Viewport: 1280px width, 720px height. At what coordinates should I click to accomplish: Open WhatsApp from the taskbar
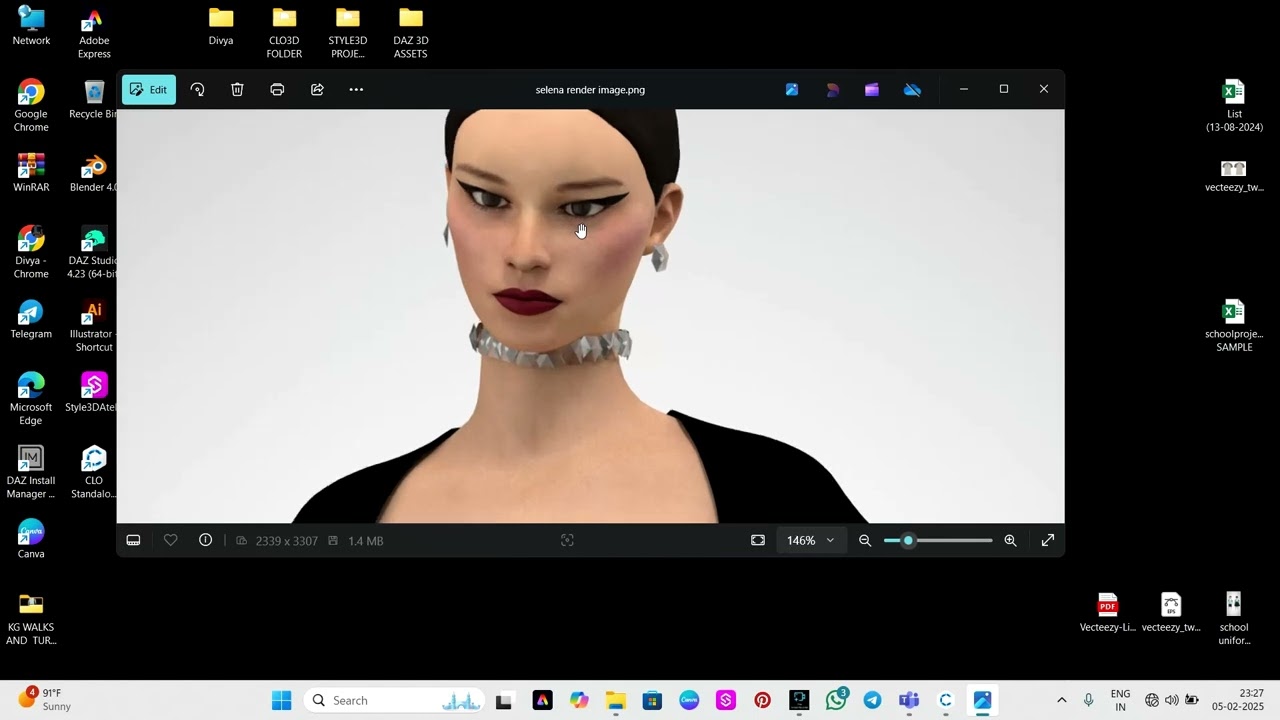point(836,700)
